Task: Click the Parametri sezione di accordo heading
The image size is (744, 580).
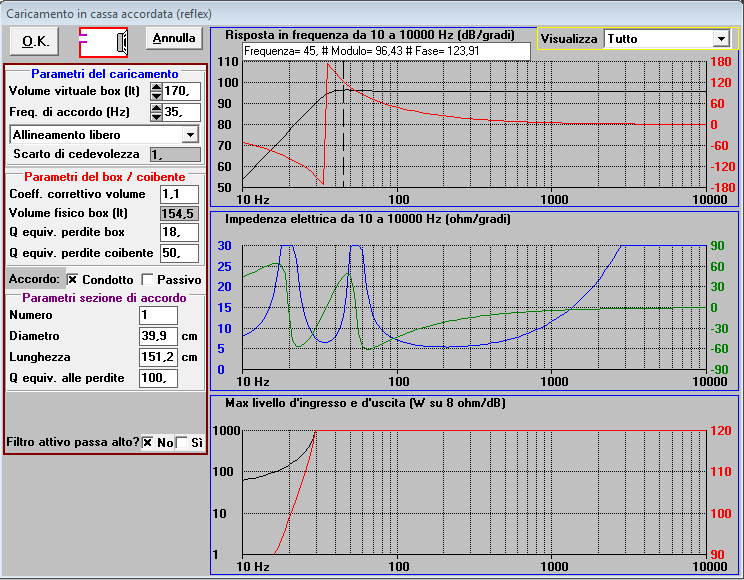Action: (104, 298)
